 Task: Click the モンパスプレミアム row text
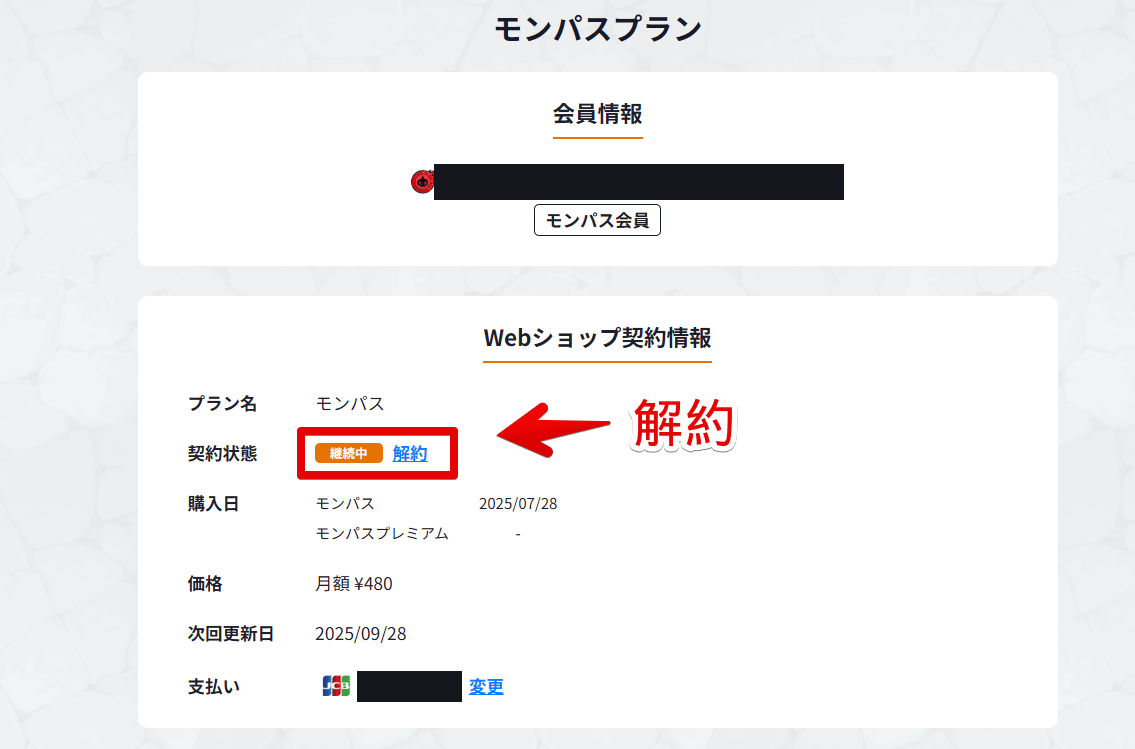click(381, 533)
